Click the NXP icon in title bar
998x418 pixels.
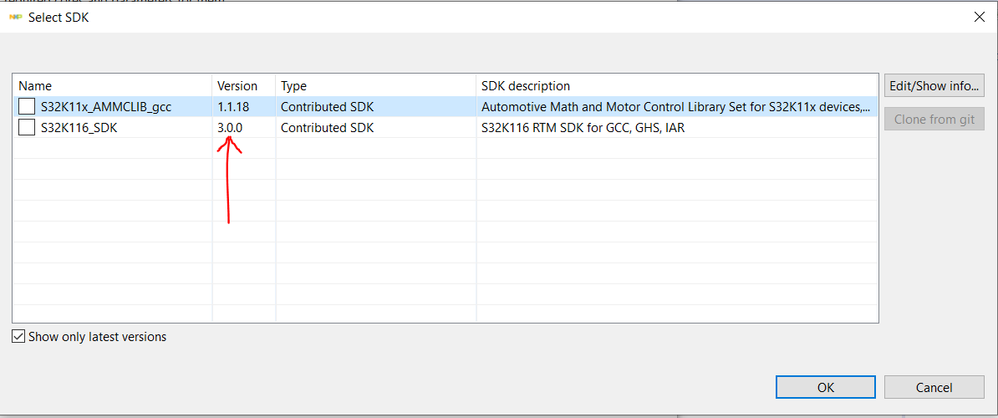(15, 17)
